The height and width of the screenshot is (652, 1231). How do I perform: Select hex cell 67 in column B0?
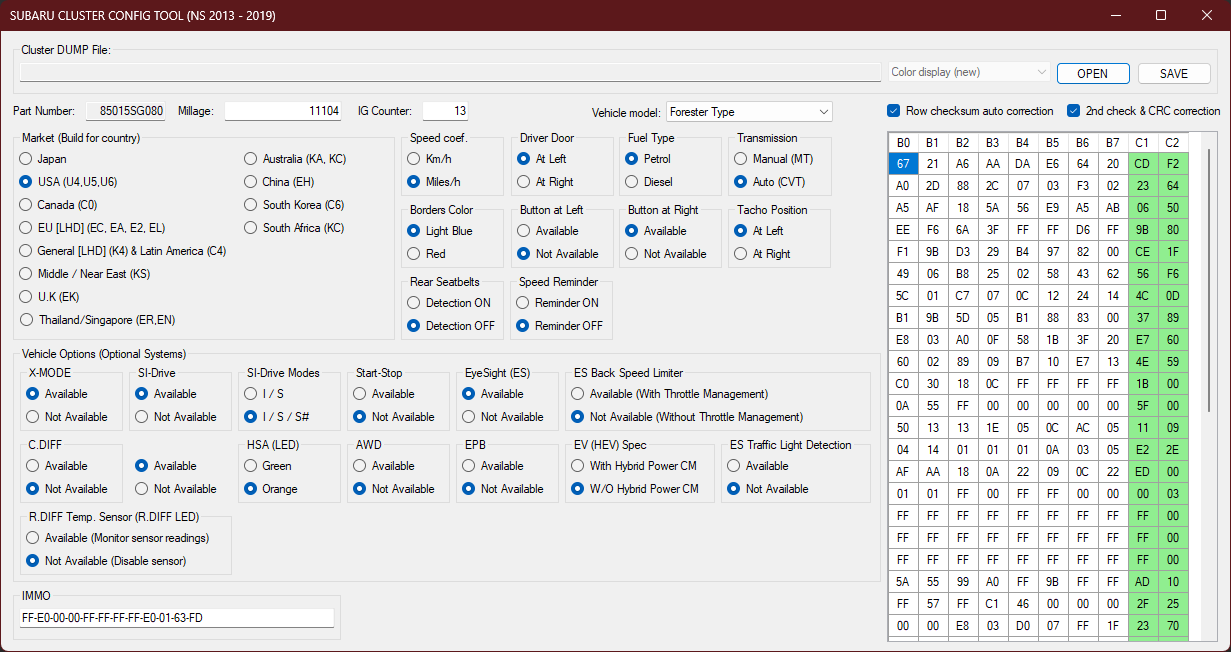tap(902, 163)
